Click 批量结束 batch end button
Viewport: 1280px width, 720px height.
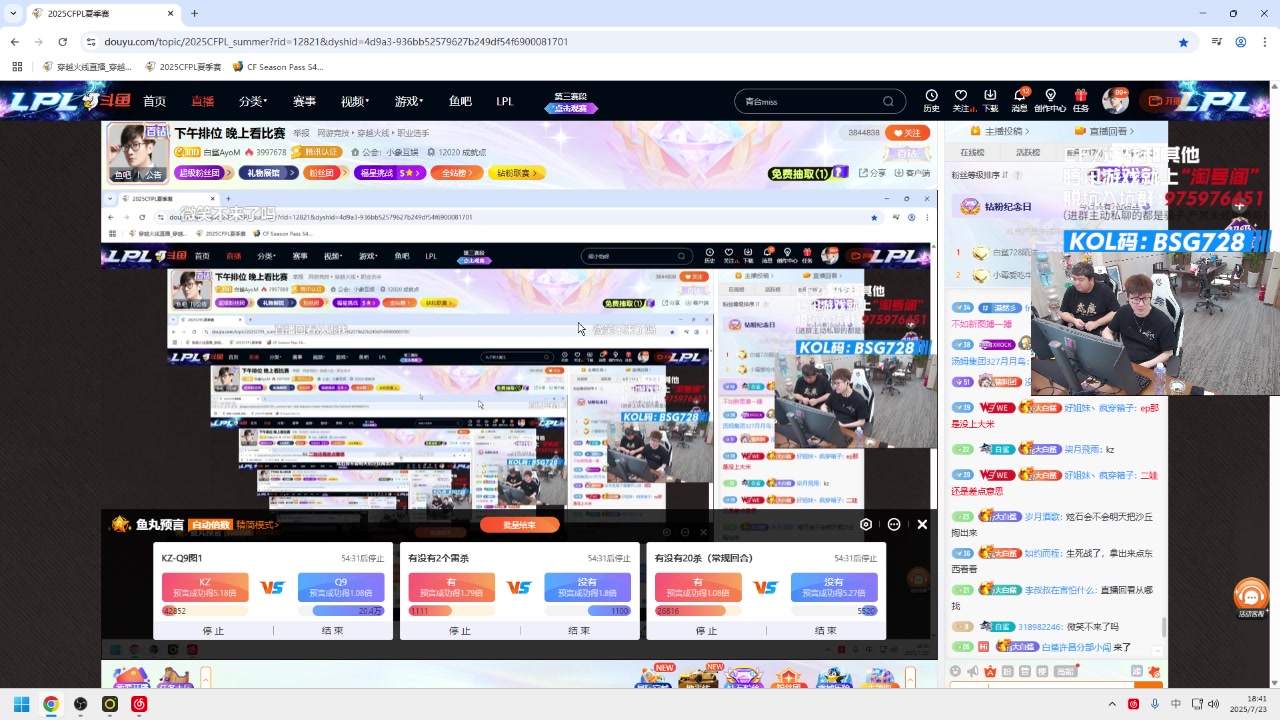[519, 524]
